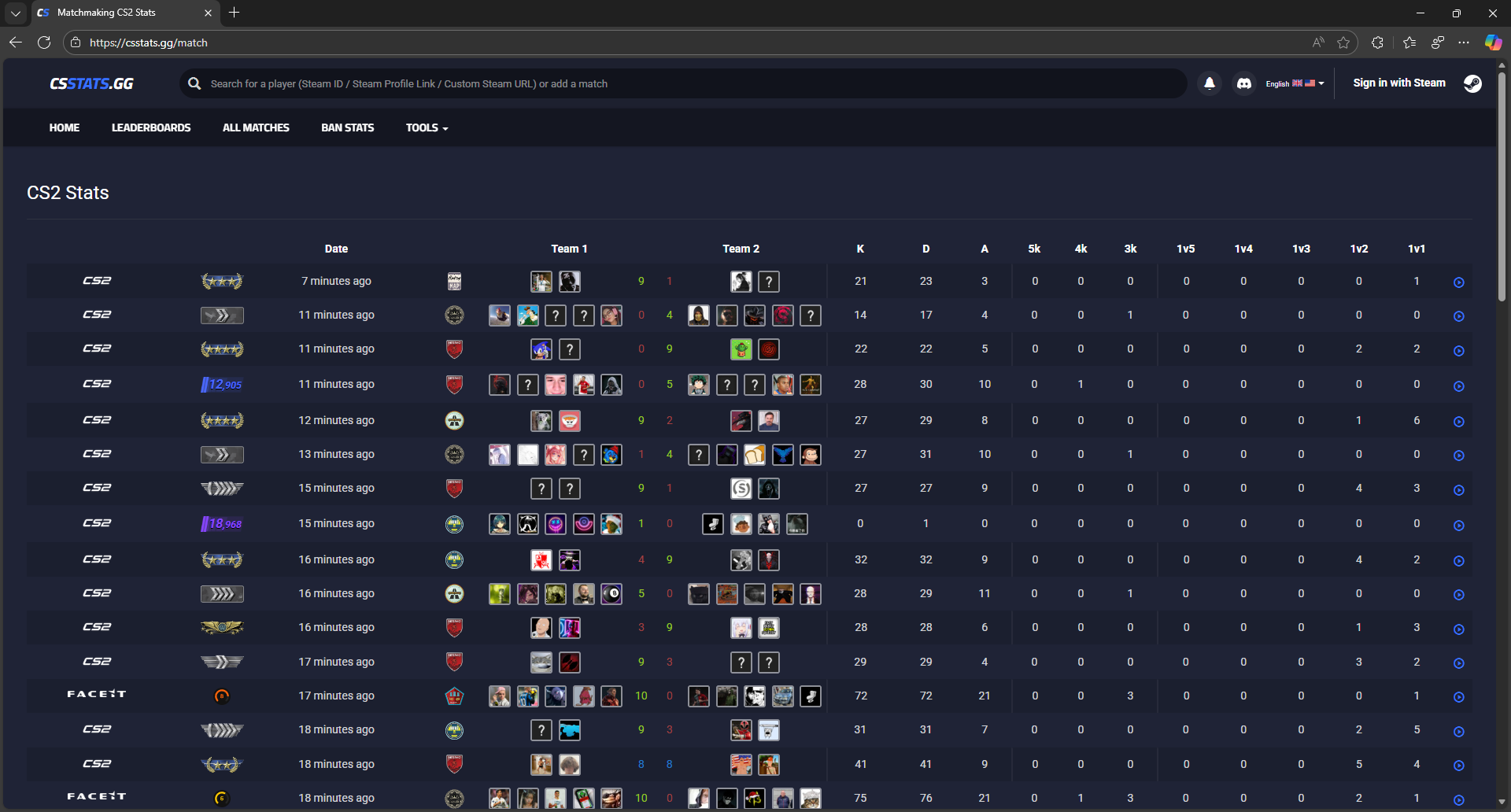Open the Discord icon link

1244,83
